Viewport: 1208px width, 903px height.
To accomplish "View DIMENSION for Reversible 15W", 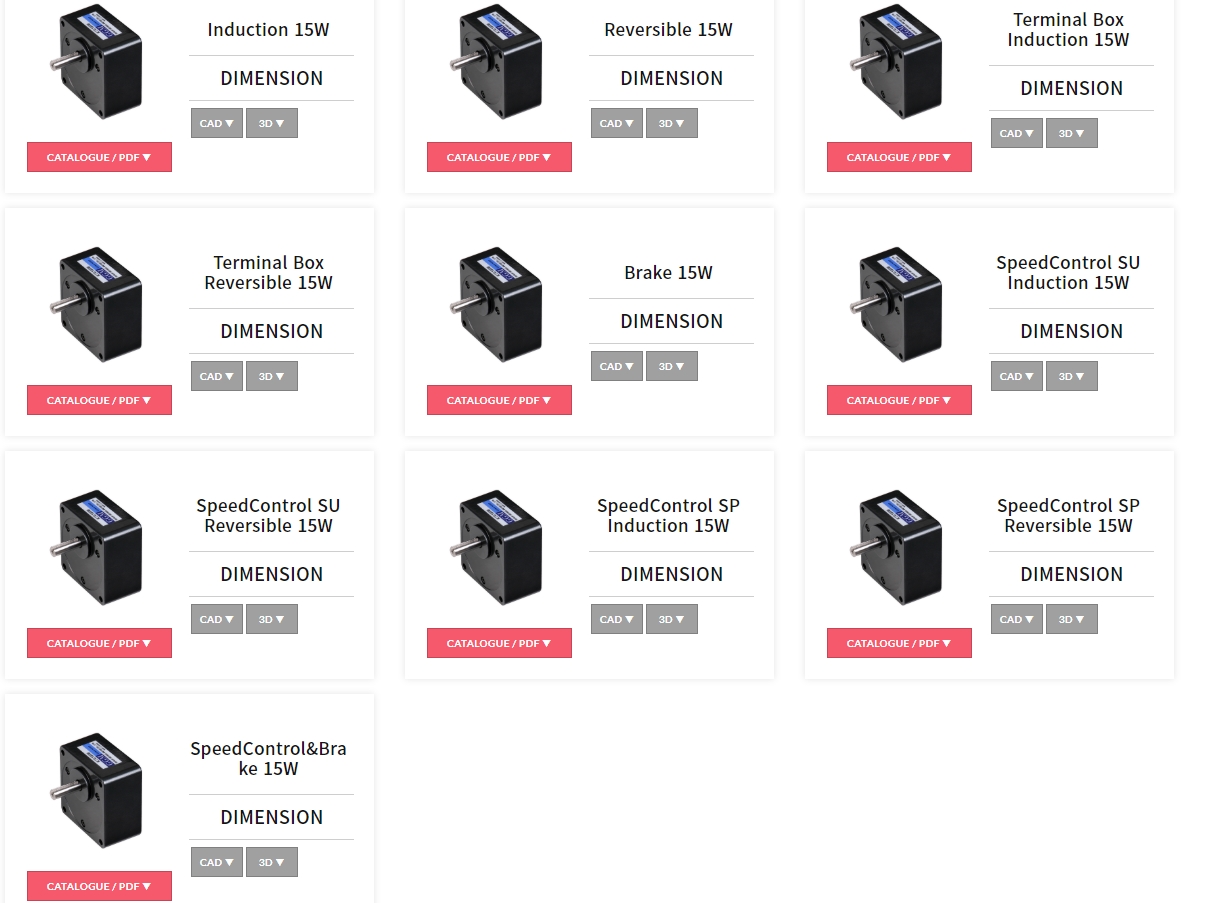I will [x=671, y=78].
